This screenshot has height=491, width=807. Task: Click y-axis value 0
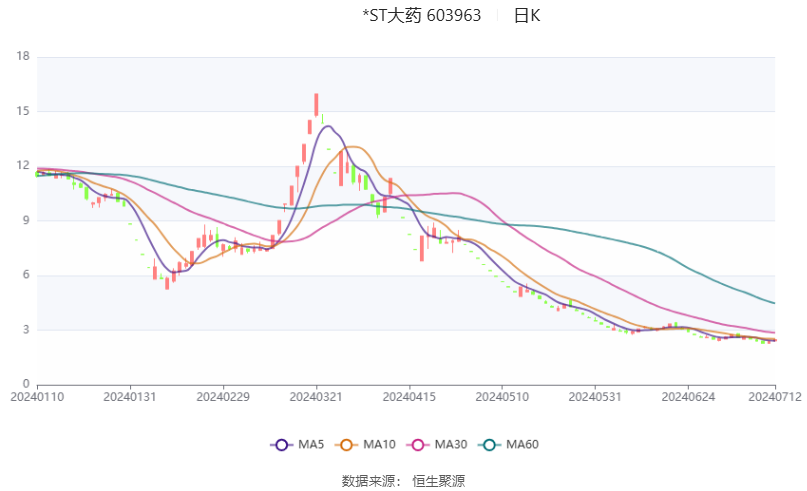(26, 384)
